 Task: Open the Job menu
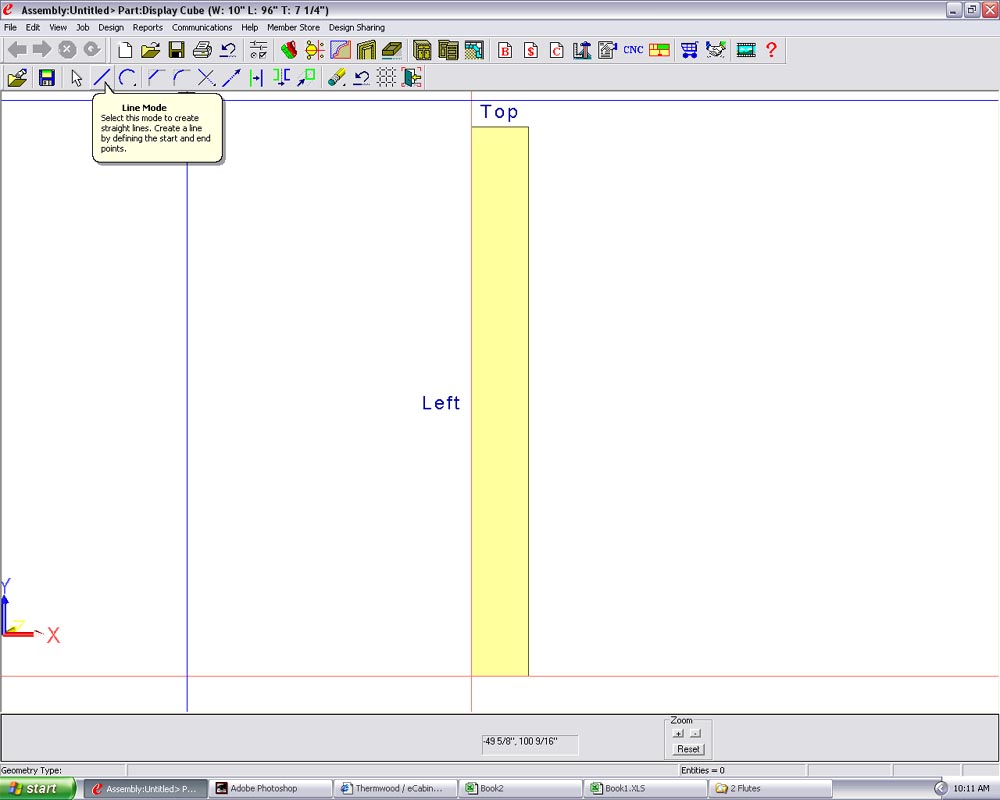point(83,27)
